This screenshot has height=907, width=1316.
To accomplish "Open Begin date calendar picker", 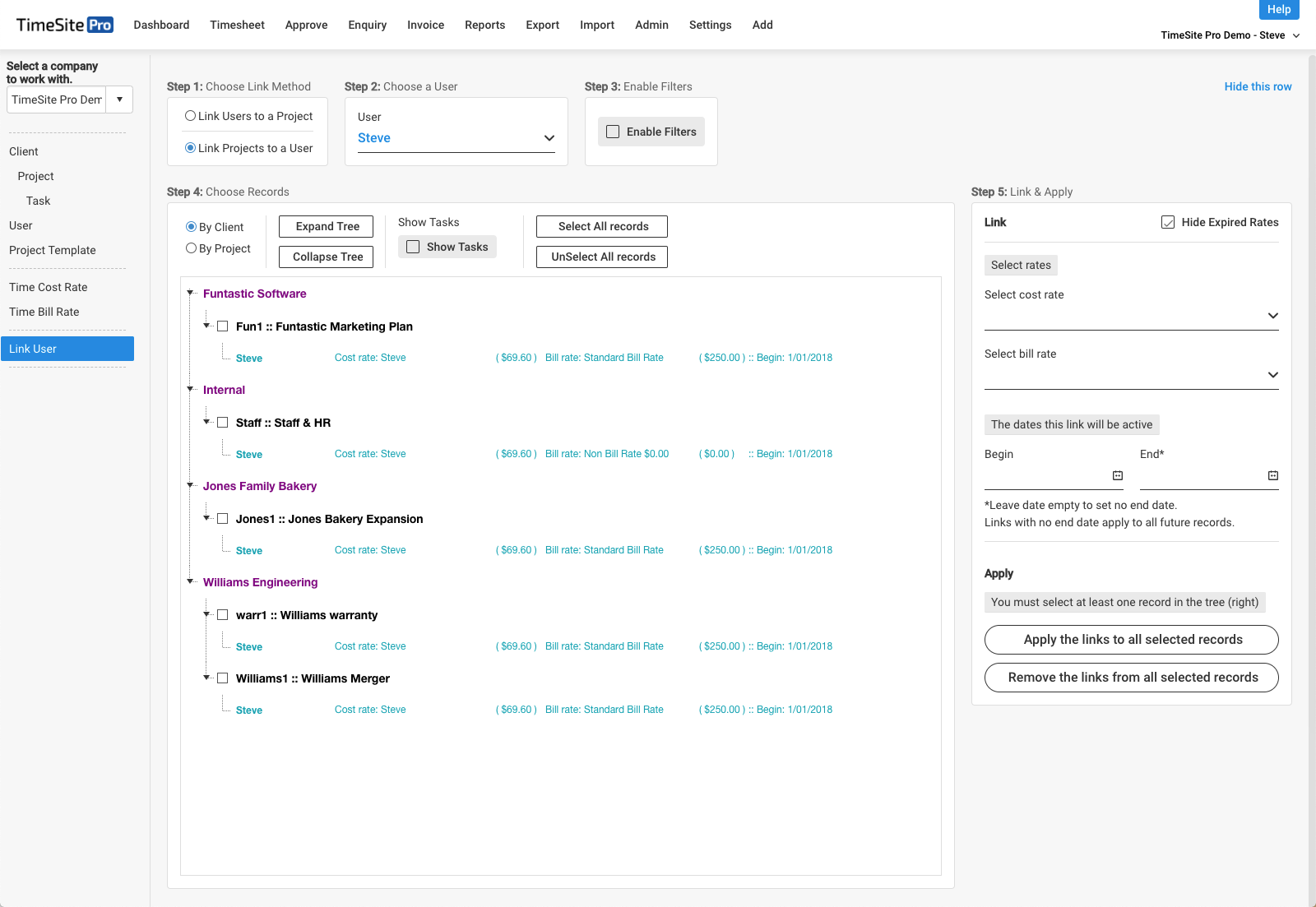I will 1118,475.
